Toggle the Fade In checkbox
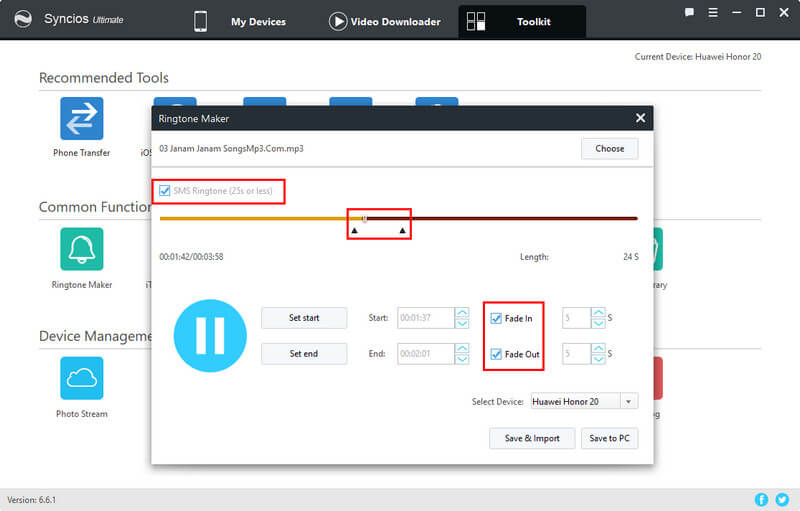 (496, 318)
